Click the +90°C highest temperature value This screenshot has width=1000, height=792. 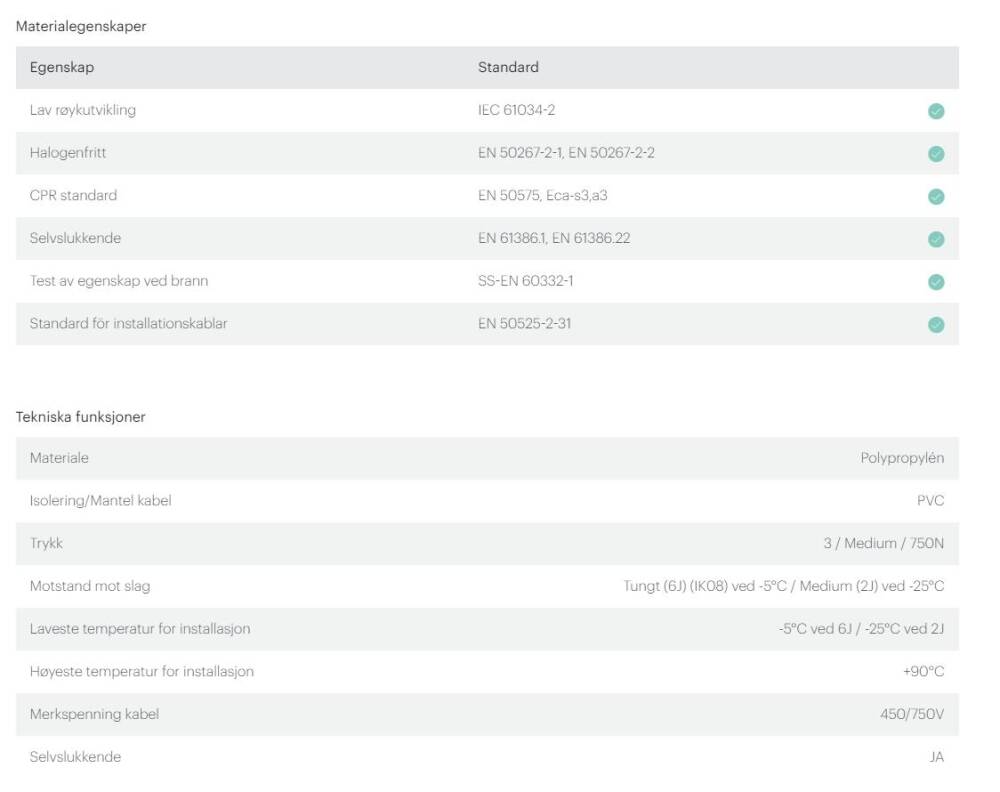pyautogui.click(x=923, y=671)
